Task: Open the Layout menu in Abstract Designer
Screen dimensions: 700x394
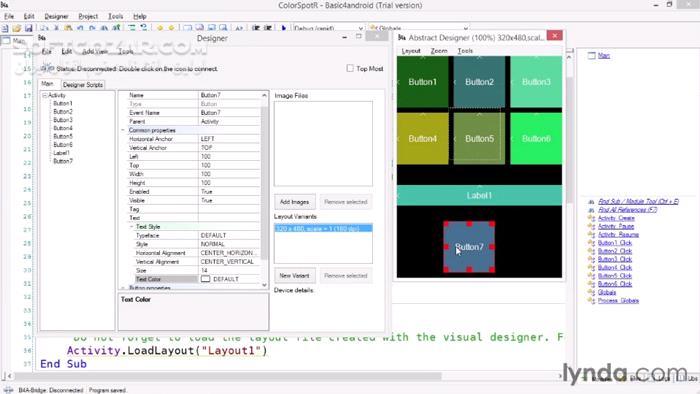Action: (x=411, y=51)
